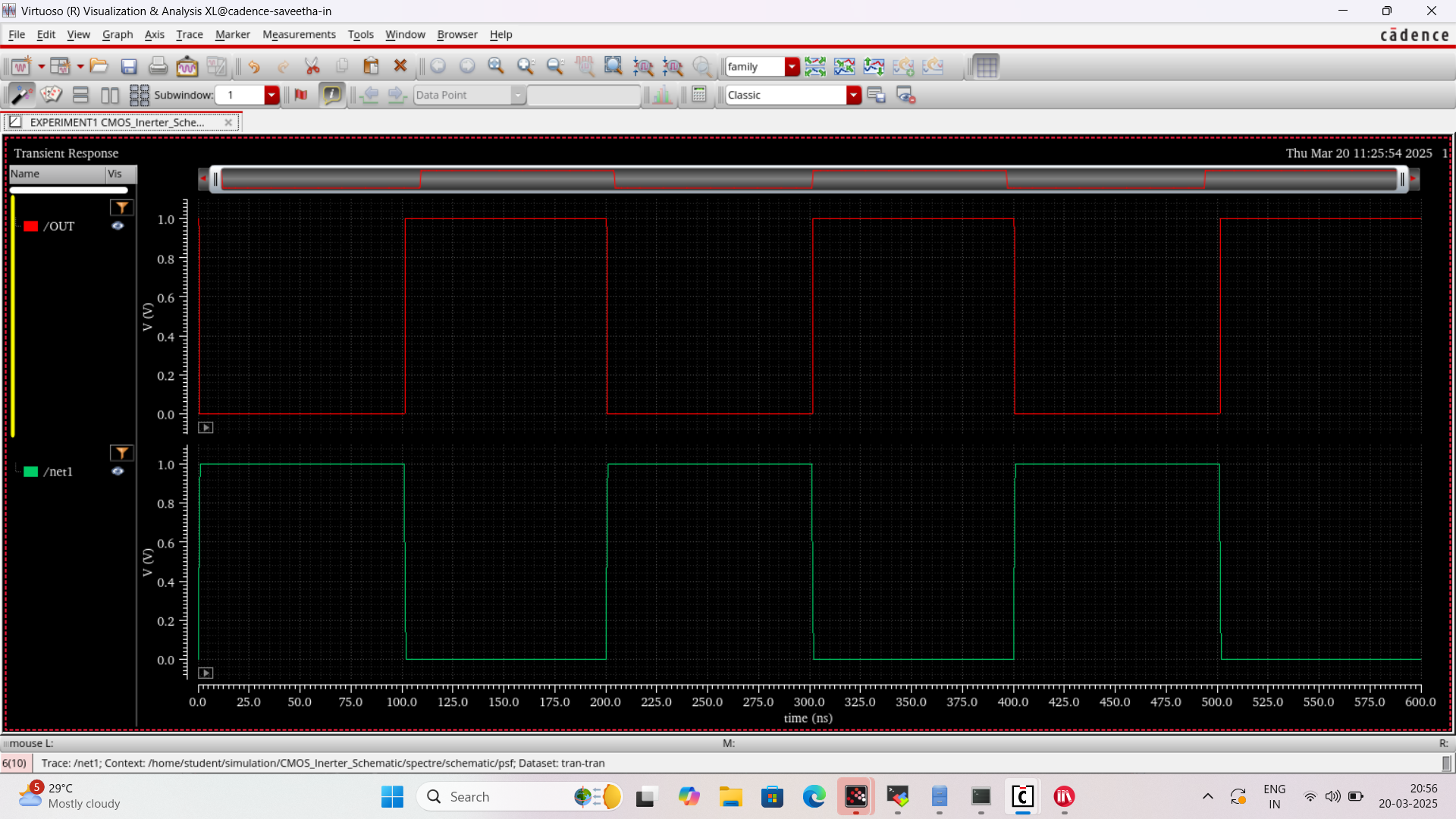The image size is (1456, 819).
Task: Open the family display dropdown
Action: pos(792,67)
